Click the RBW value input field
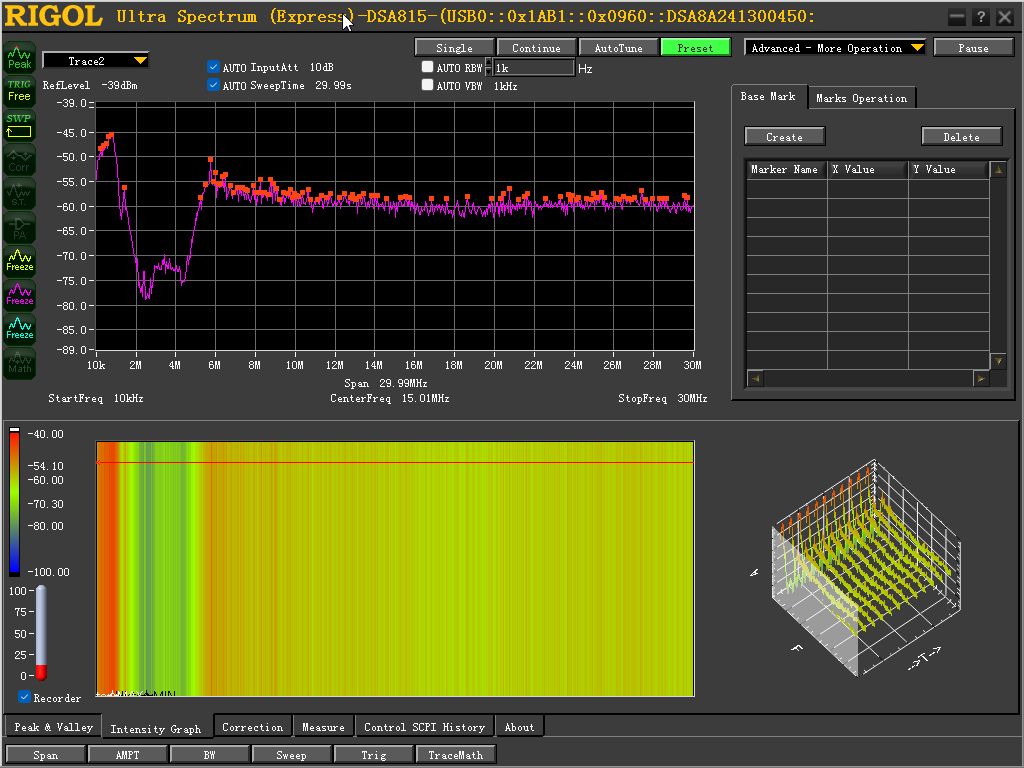This screenshot has width=1024, height=768. [534, 68]
